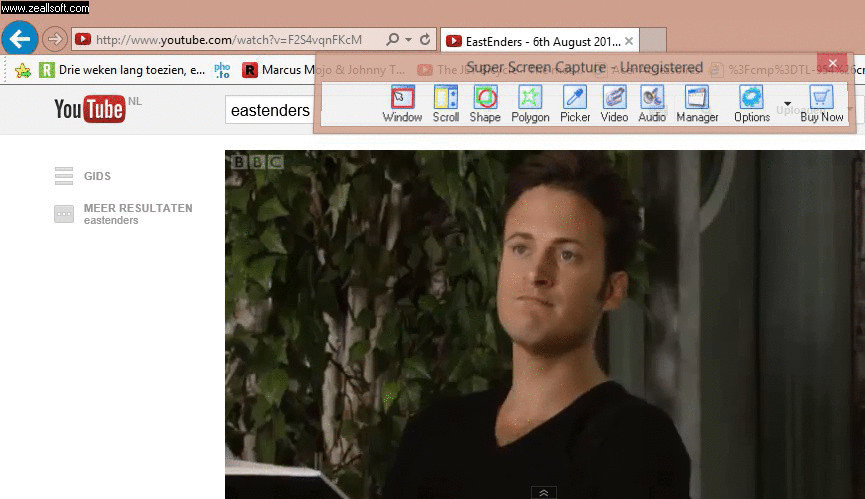The image size is (865, 499).
Task: Expand the Options dropdown arrow
Action: 788,104
